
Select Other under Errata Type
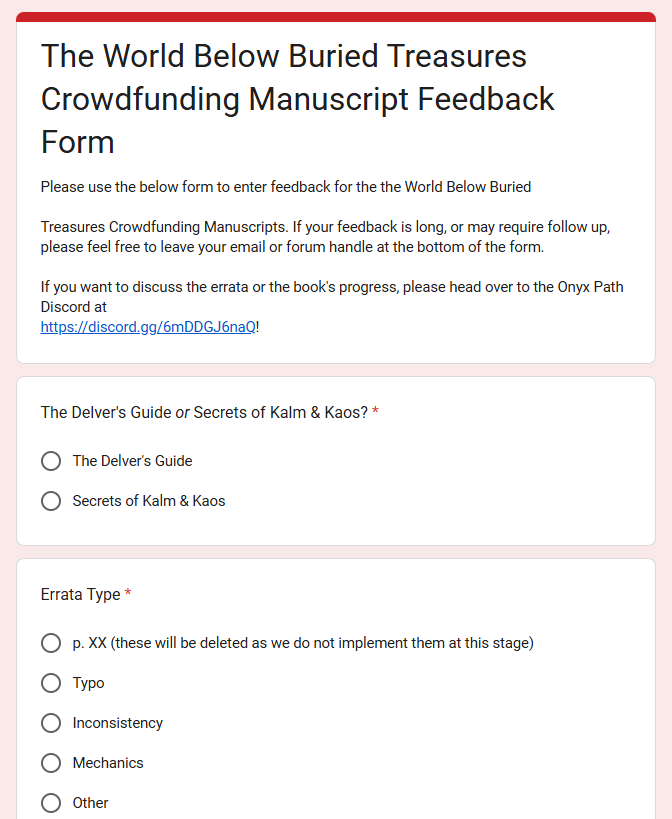[x=51, y=803]
